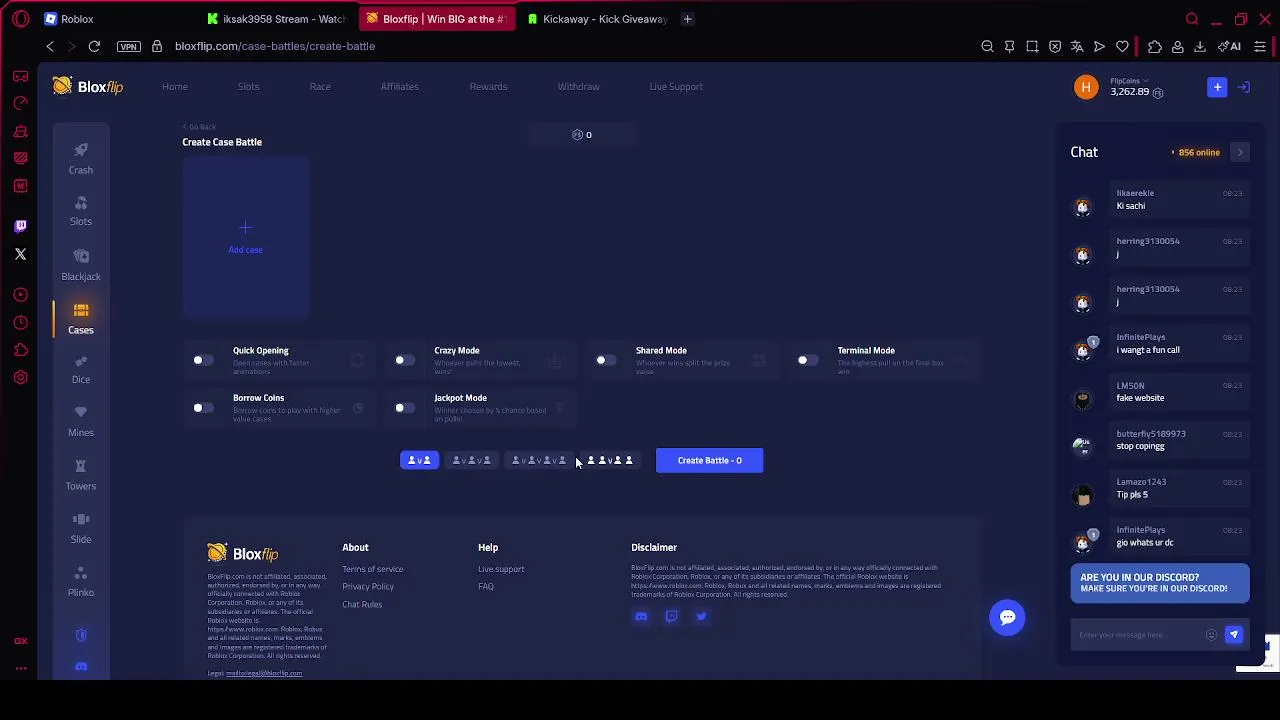Click the chat message input field

coord(1138,635)
